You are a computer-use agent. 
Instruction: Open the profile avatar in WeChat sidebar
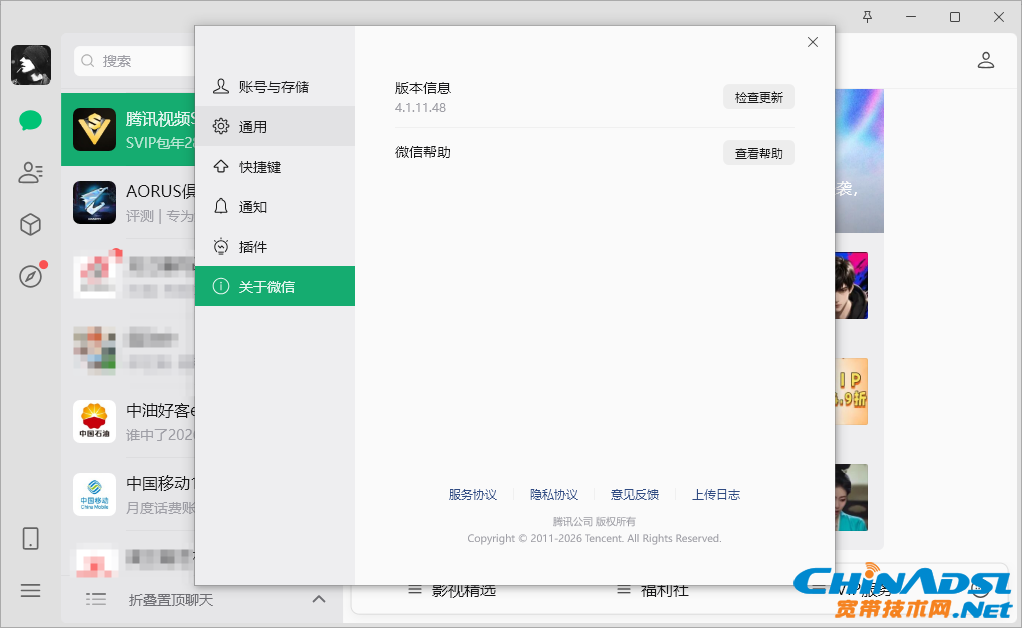click(x=31, y=65)
